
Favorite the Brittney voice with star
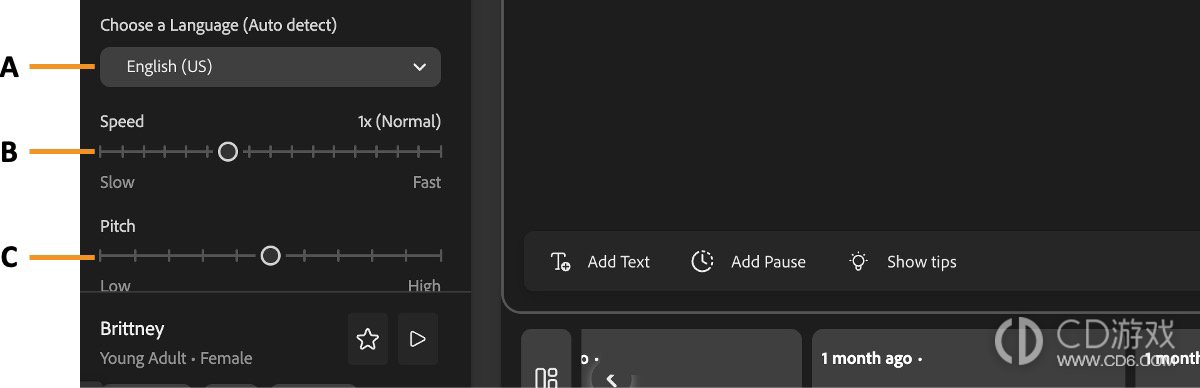click(368, 339)
